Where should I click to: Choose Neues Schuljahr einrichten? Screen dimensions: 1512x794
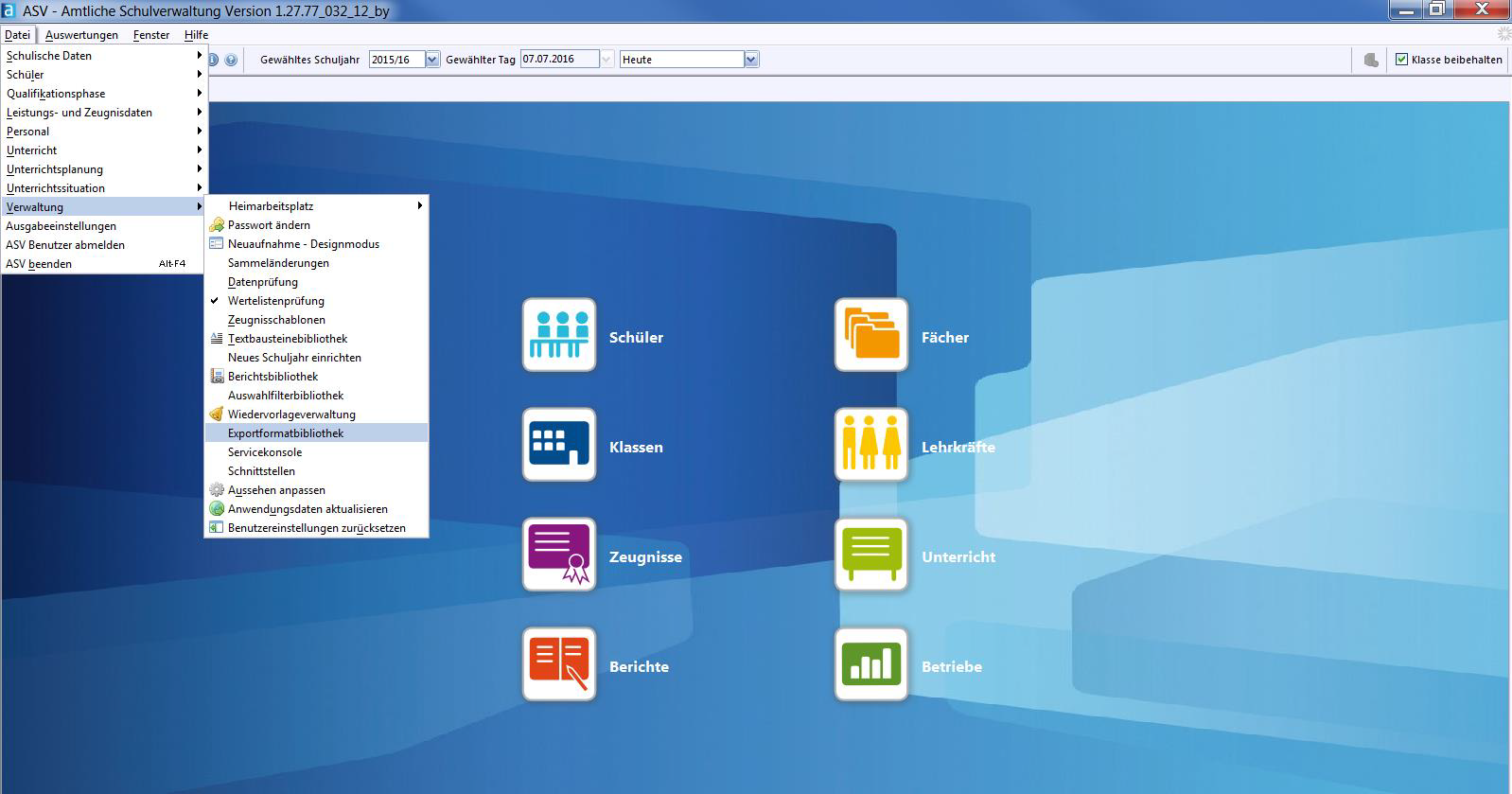click(x=316, y=358)
